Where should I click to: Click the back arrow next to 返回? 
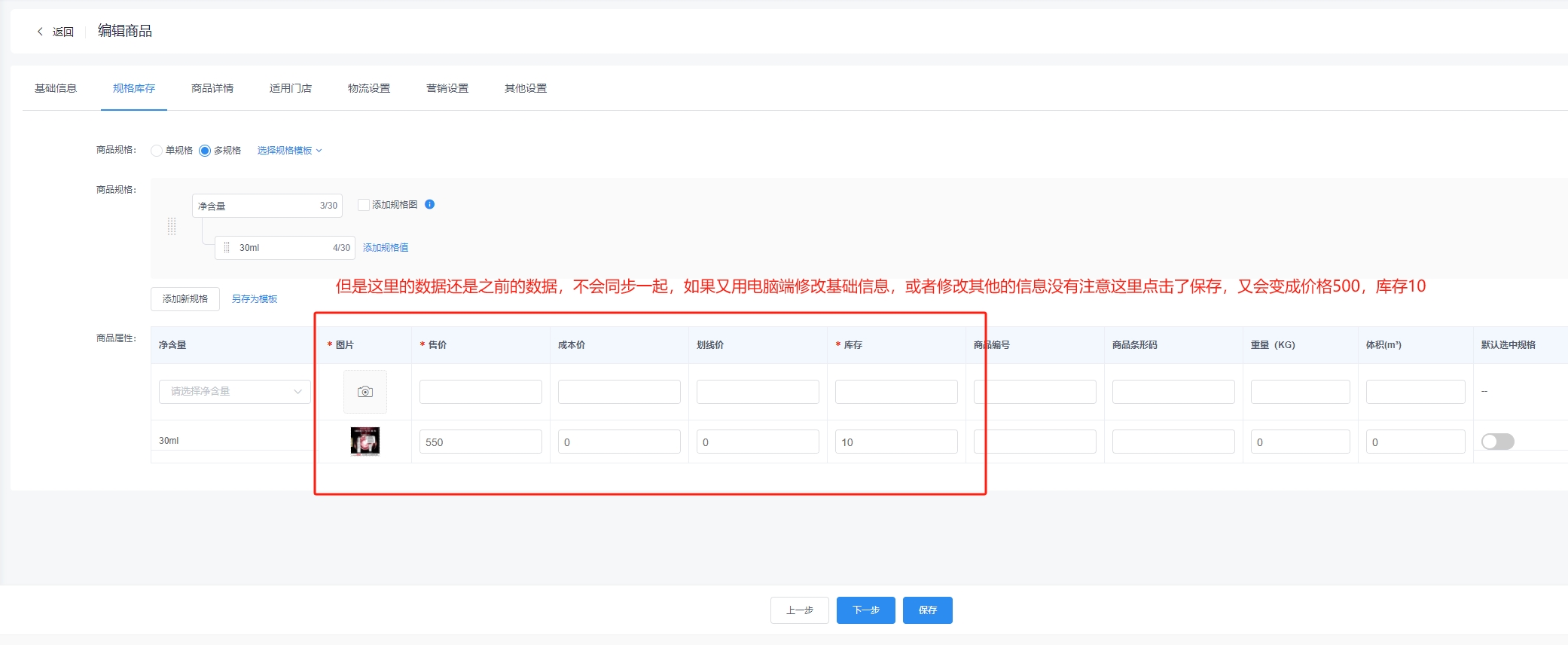click(40, 32)
